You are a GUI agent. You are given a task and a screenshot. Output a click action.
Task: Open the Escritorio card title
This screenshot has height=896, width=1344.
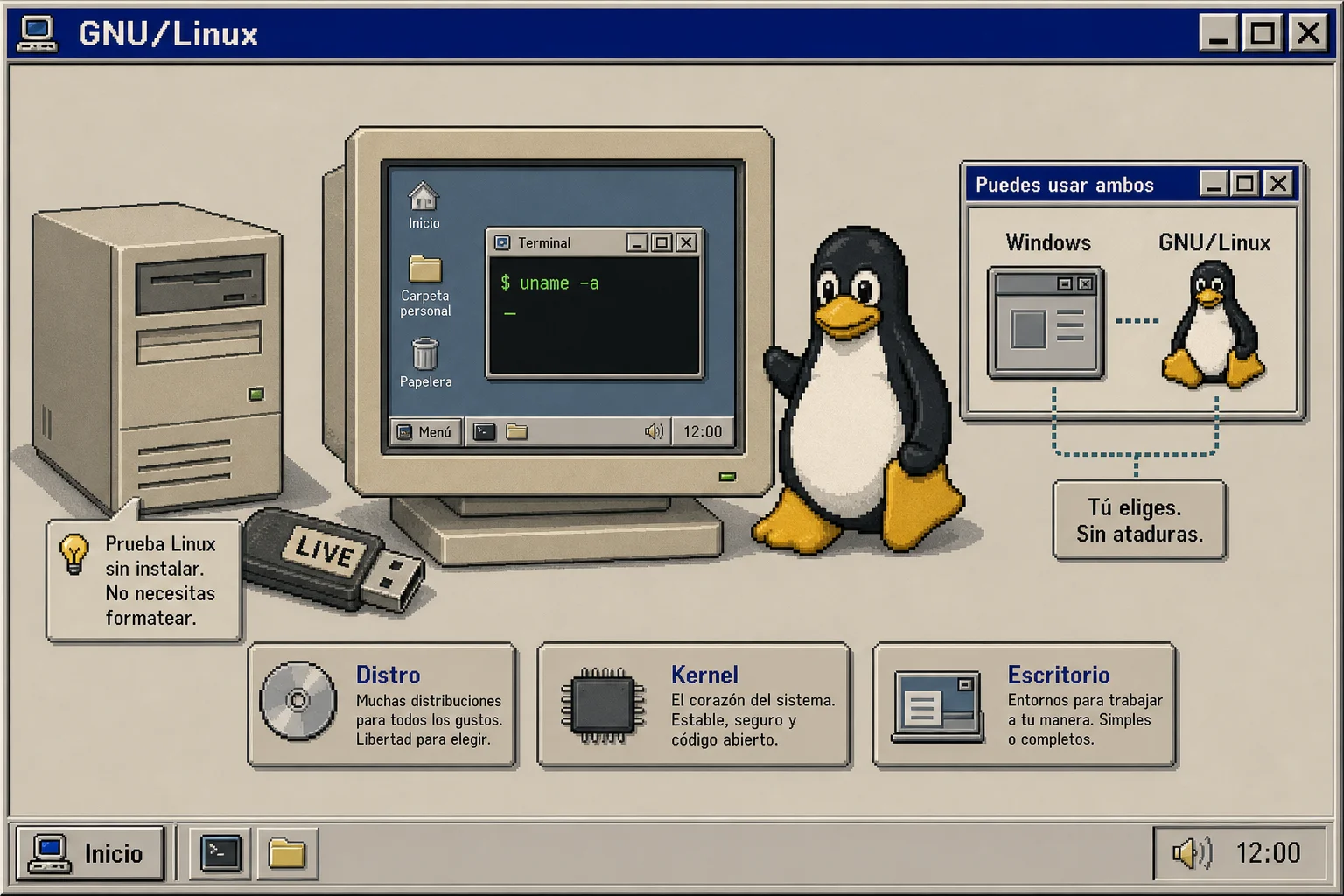point(1059,675)
